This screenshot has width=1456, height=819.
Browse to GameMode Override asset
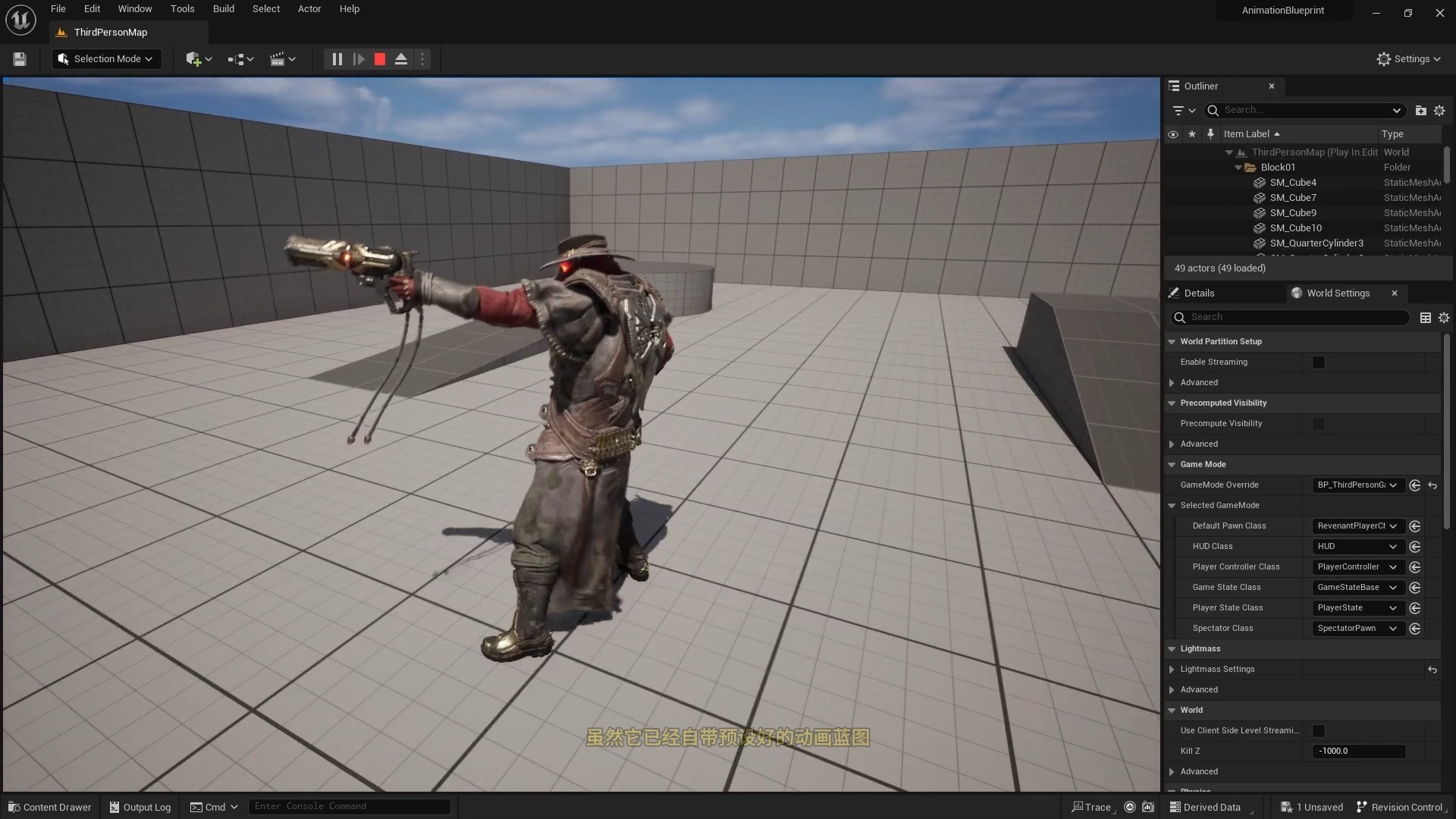tap(1415, 485)
